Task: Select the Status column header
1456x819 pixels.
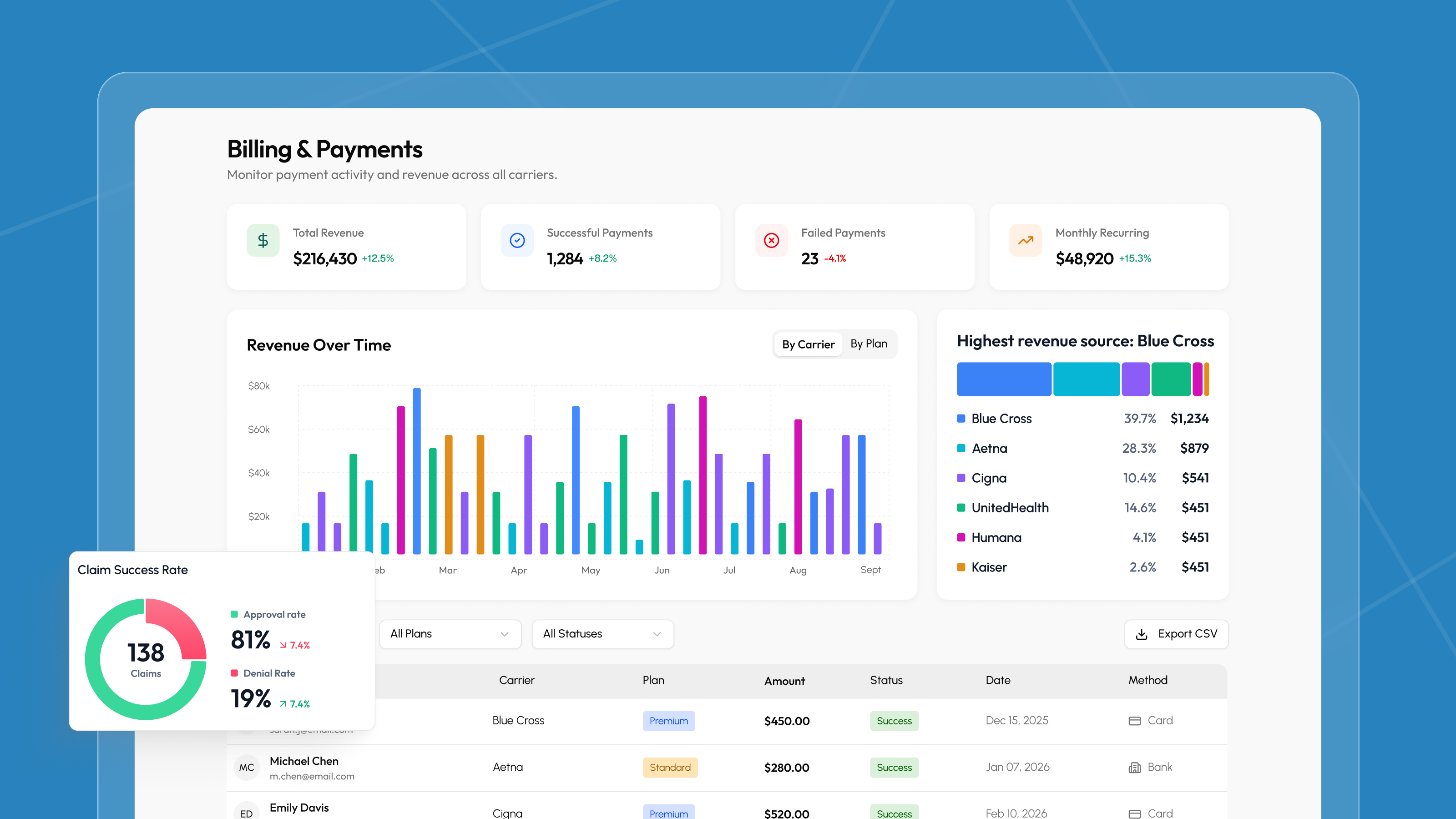Action: point(886,681)
